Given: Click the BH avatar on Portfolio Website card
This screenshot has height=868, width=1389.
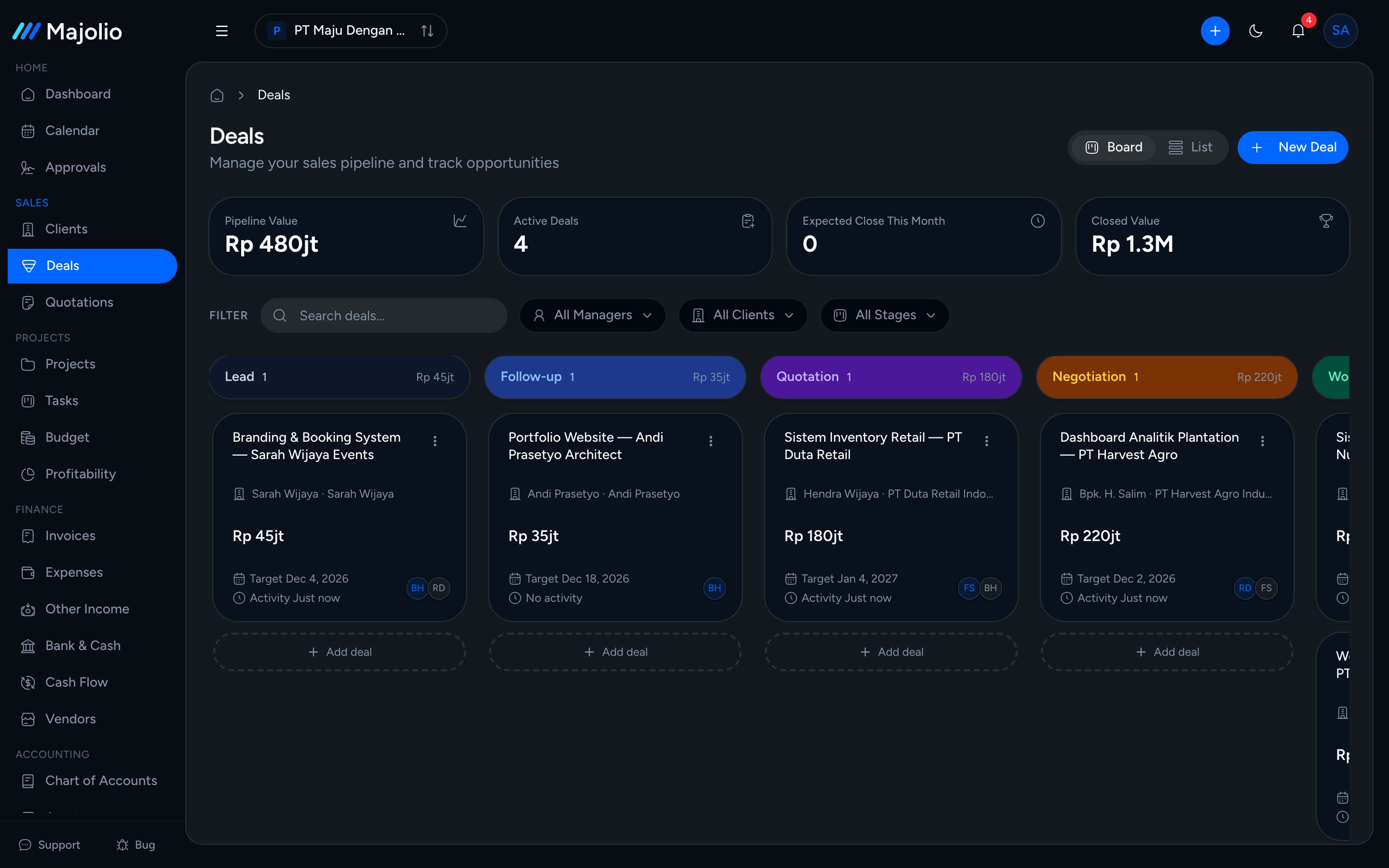Looking at the screenshot, I should (715, 588).
